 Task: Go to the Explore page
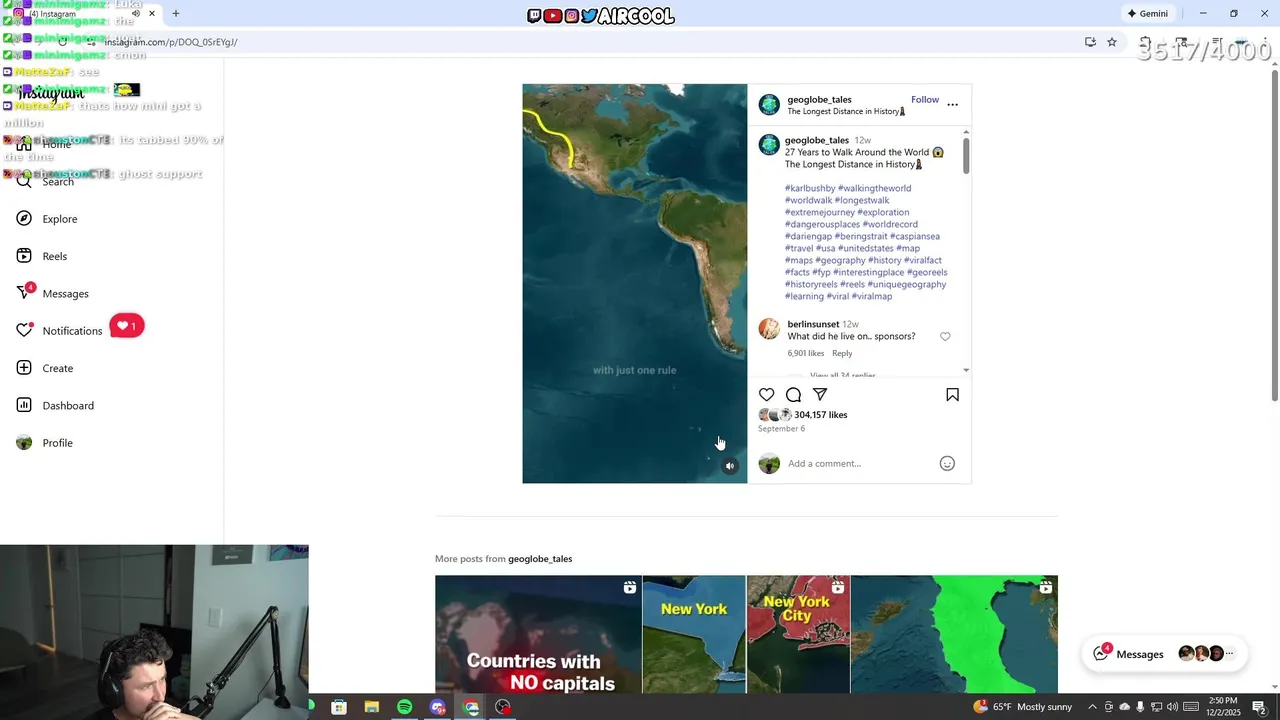point(47,219)
